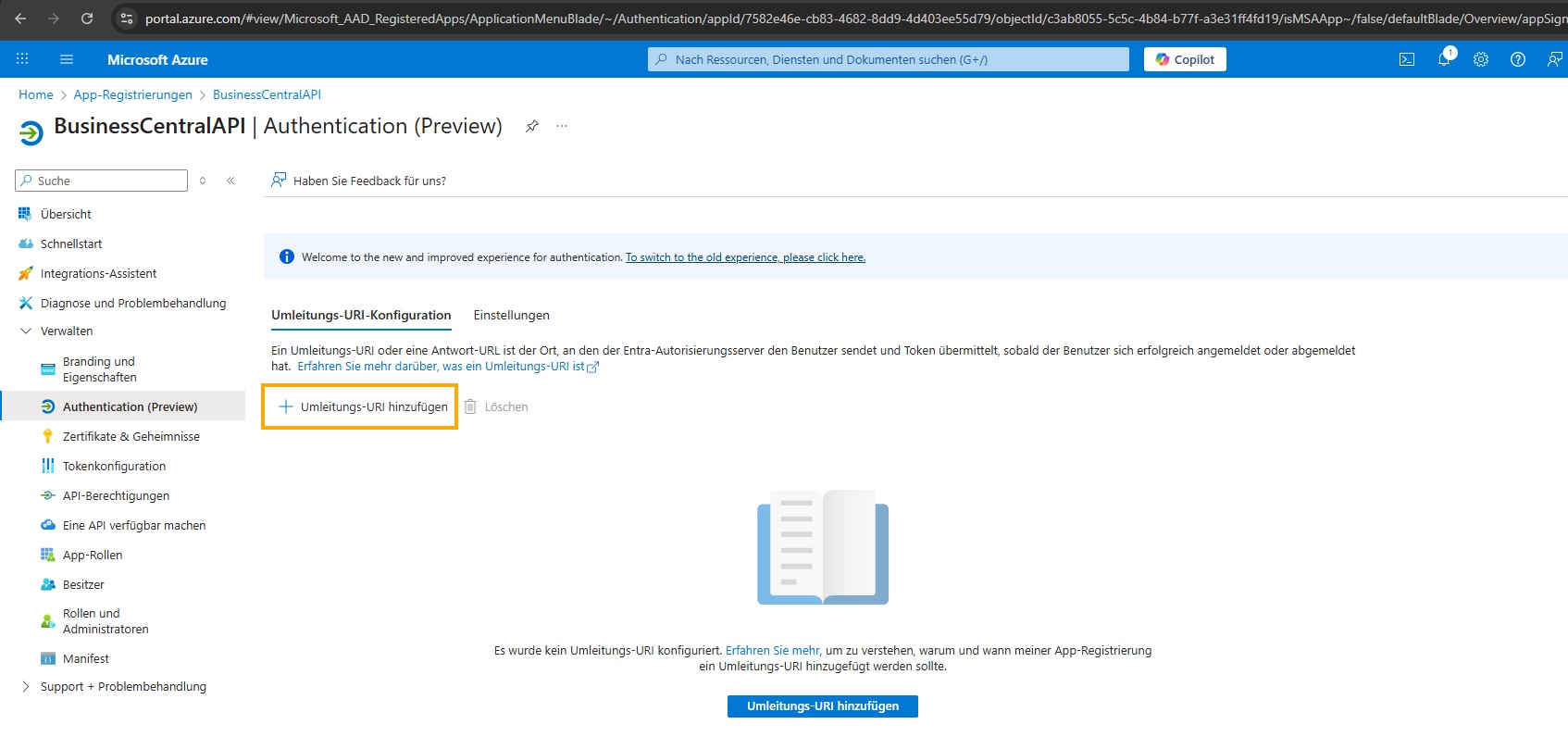Click the Erfahren Sie mehr link
The image size is (1568, 737).
tap(772, 651)
